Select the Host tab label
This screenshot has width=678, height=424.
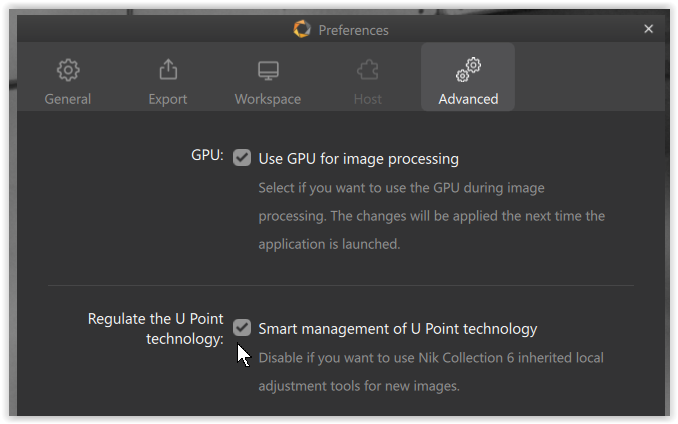368,99
